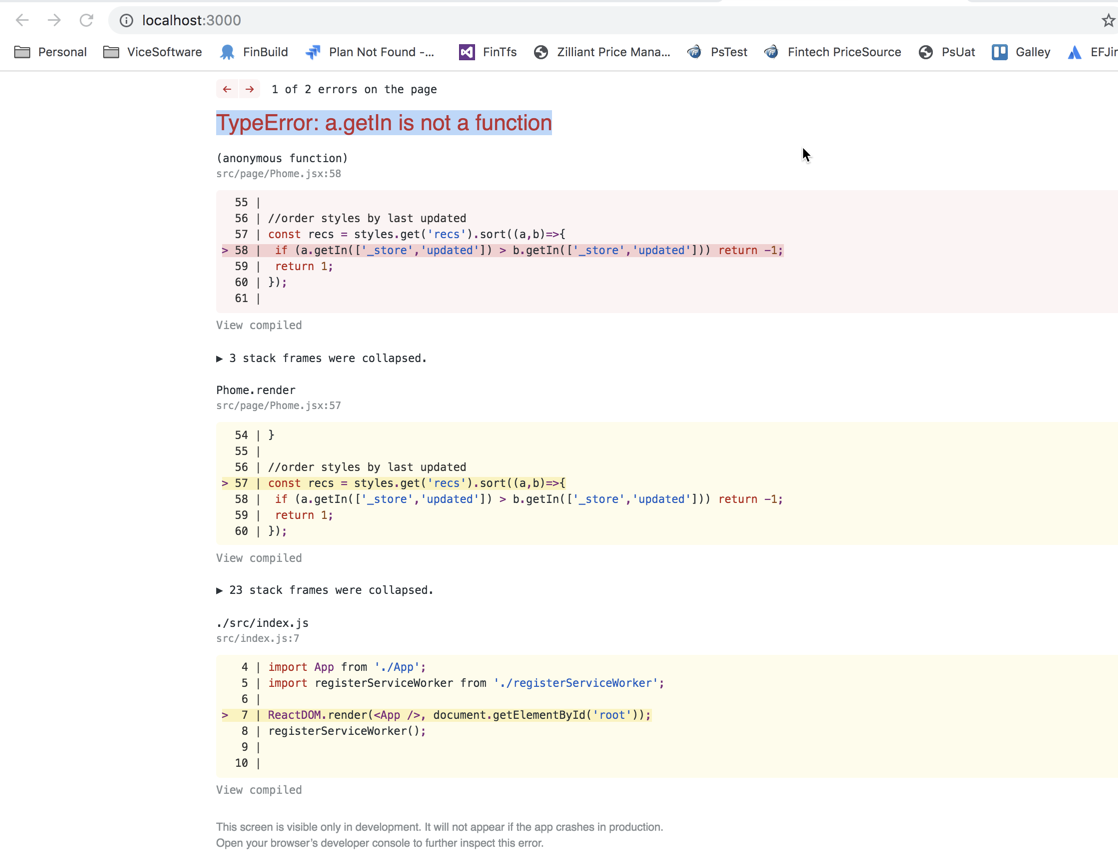Viewport: 1118px width, 857px height.
Task: Click View compiled under Phome.render frame
Action: click(259, 558)
